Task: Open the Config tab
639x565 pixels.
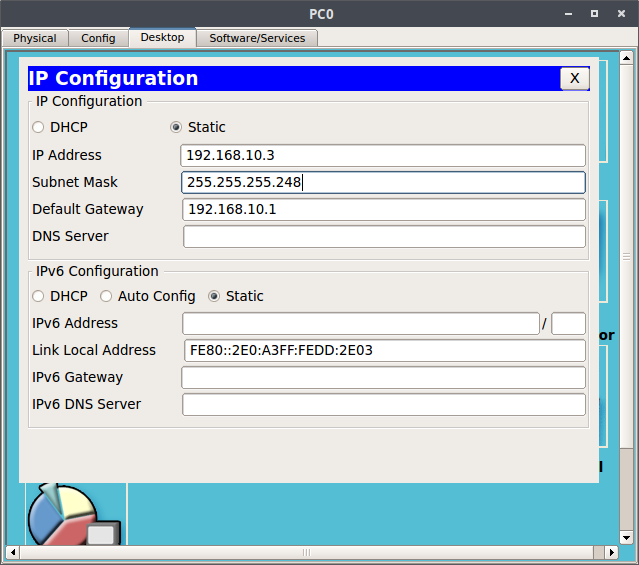Action: (98, 38)
